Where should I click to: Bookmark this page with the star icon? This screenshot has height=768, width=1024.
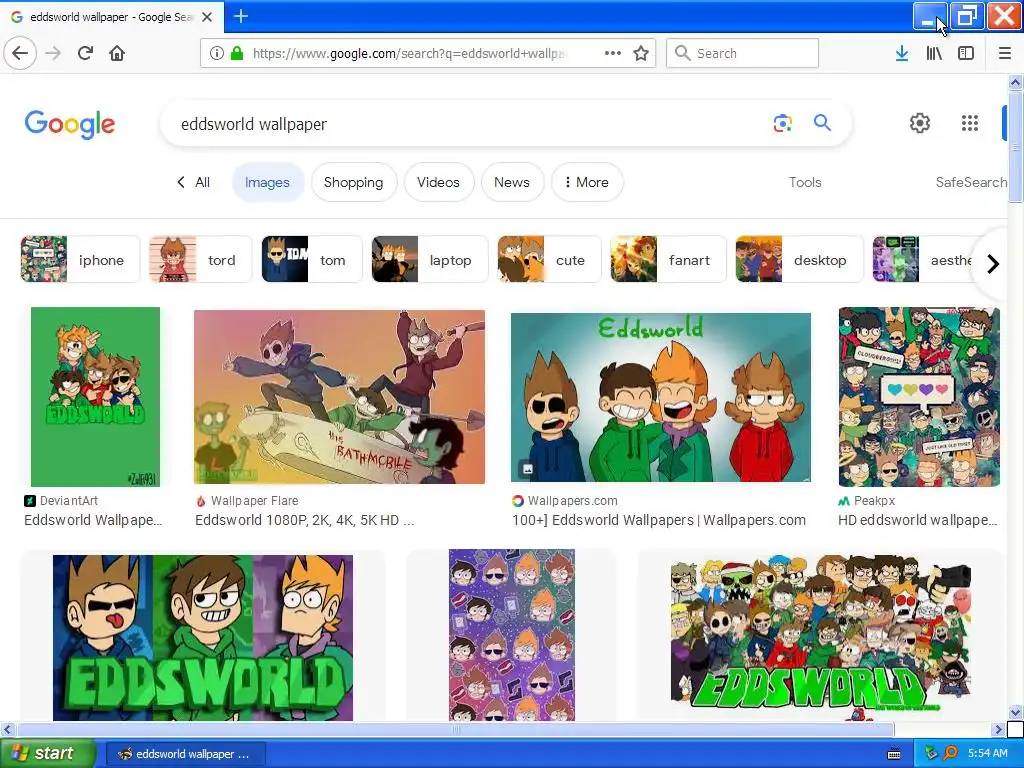641,53
